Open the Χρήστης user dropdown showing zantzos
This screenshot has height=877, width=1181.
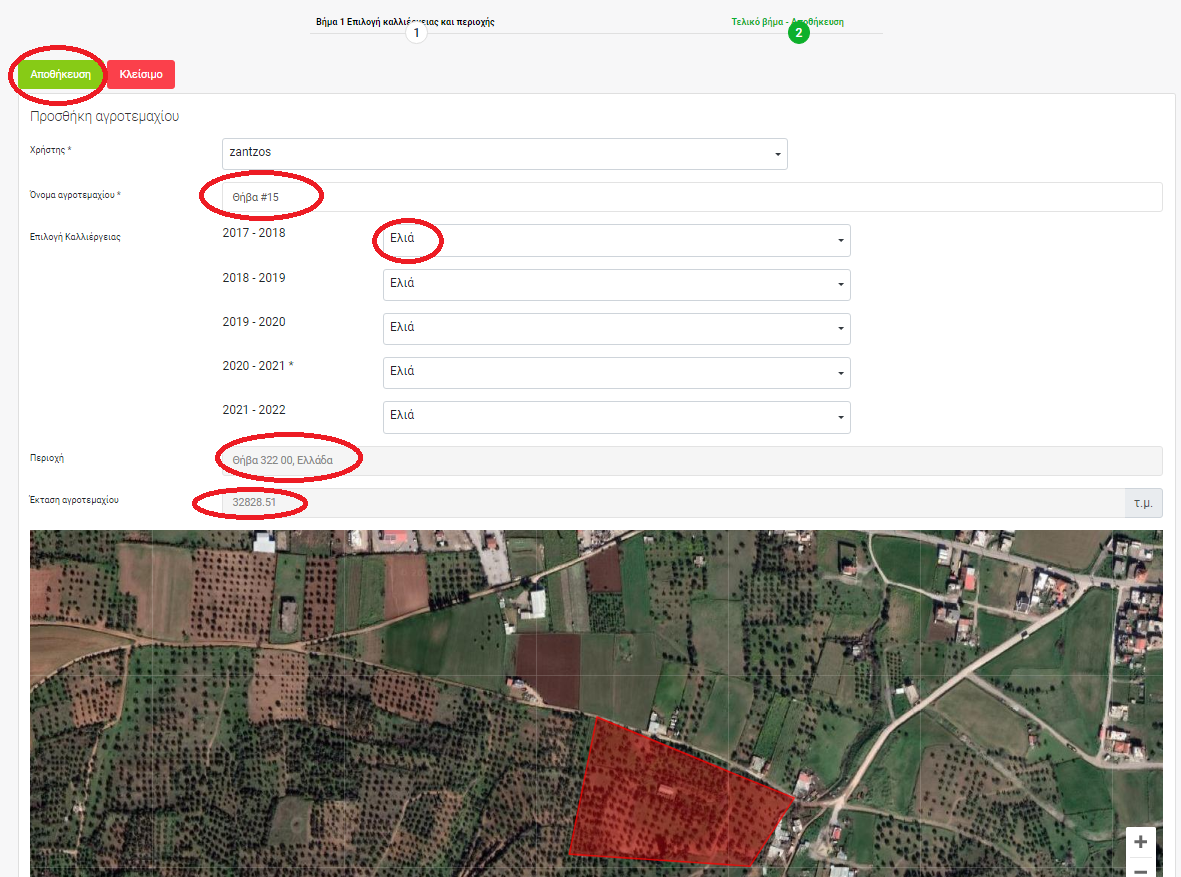(504, 153)
